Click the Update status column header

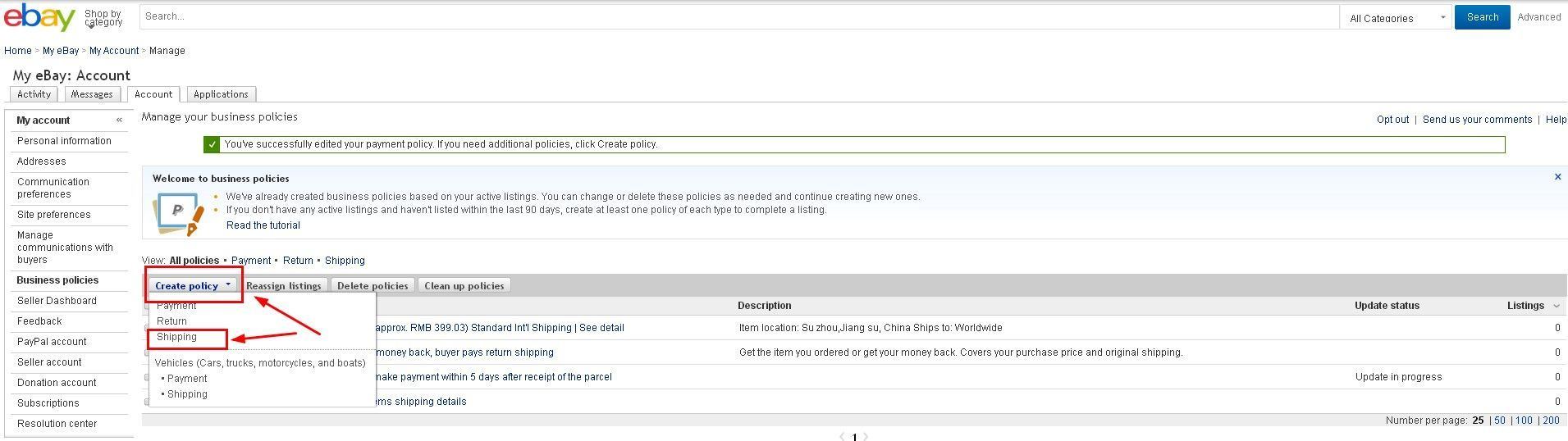pyautogui.click(x=1387, y=306)
